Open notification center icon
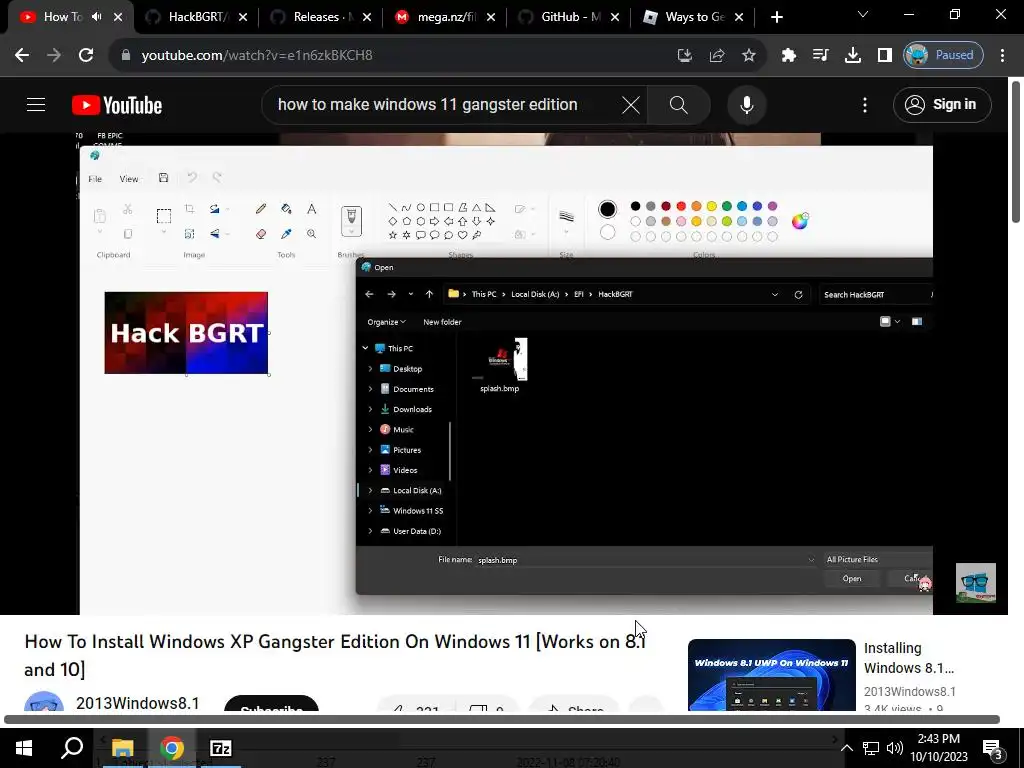The image size is (1024, 768). tap(993, 748)
